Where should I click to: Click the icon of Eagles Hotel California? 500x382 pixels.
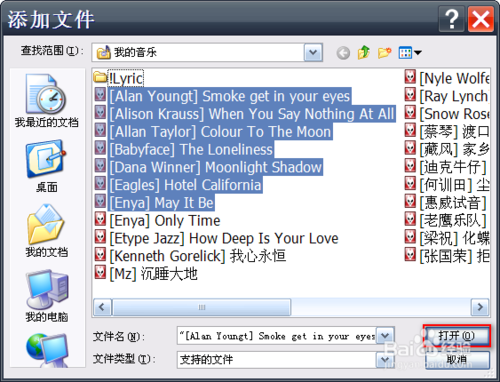point(100,184)
